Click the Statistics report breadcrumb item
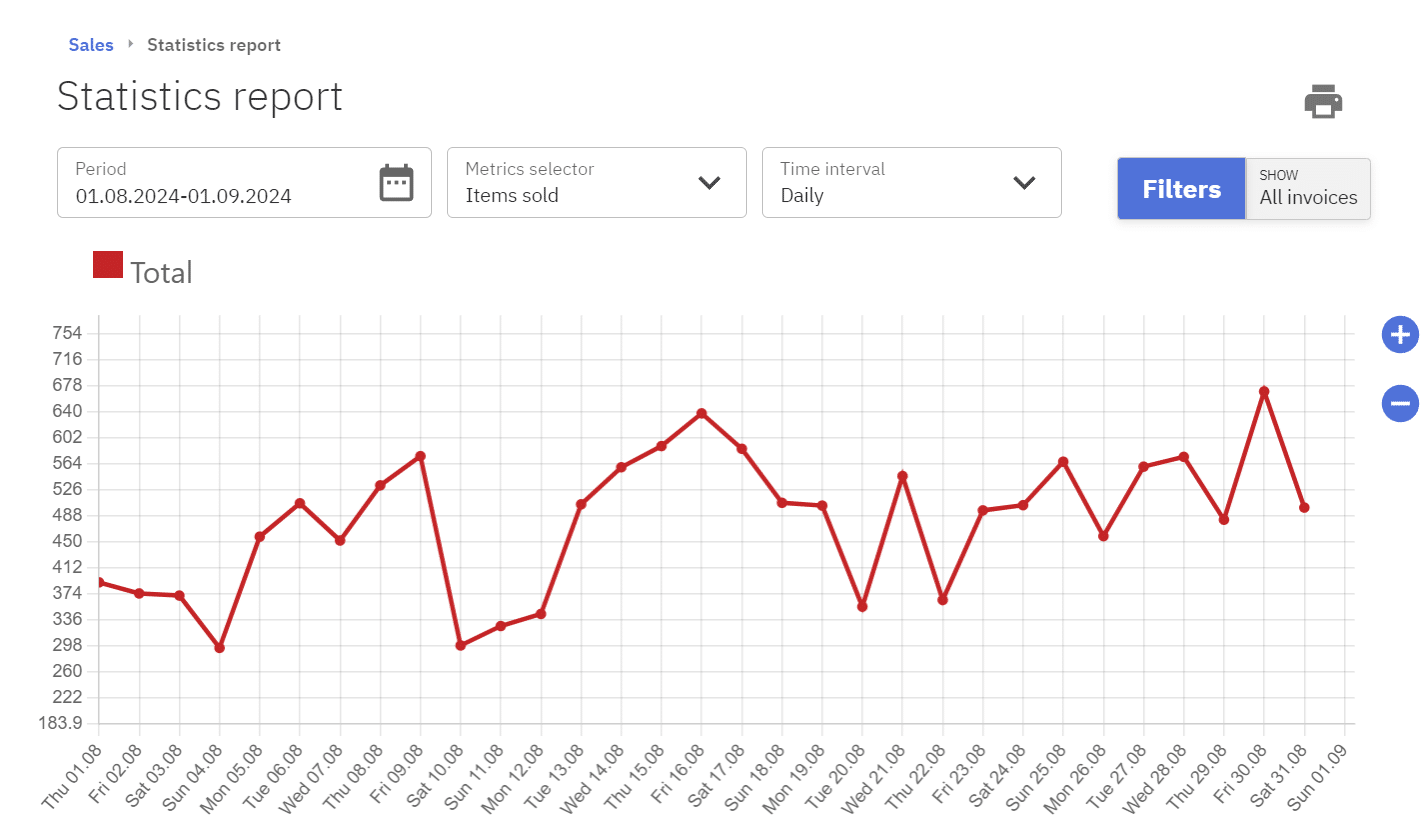 [214, 45]
